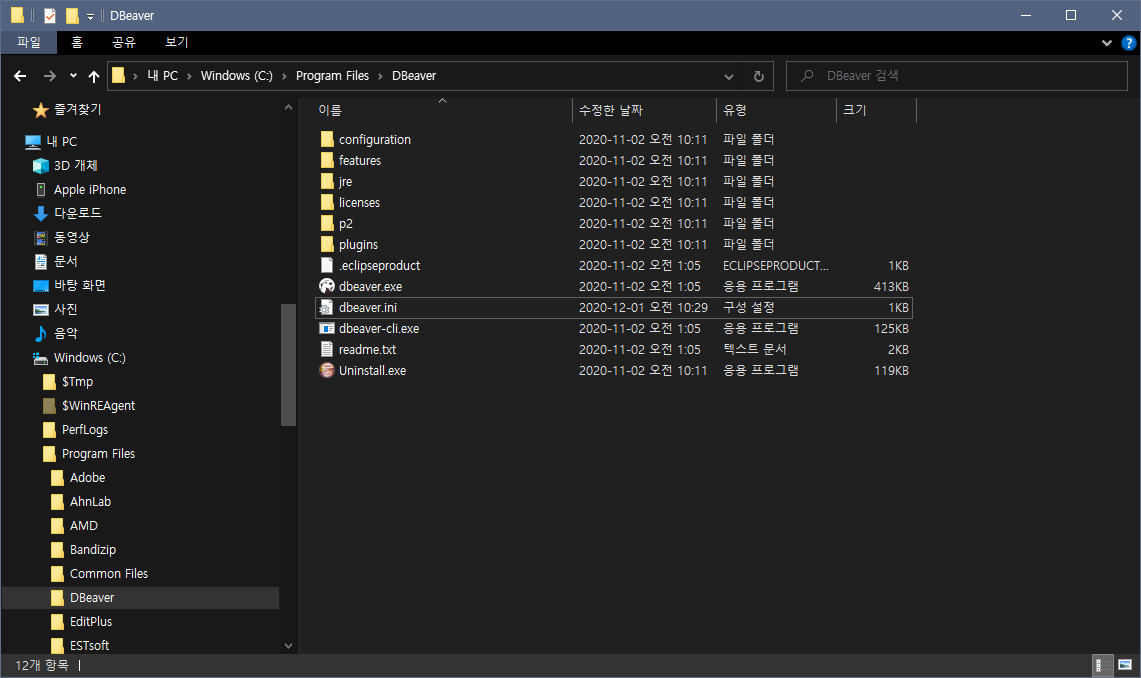Select AhnLab folder in navigation tree
The width and height of the screenshot is (1141, 678).
coord(90,502)
